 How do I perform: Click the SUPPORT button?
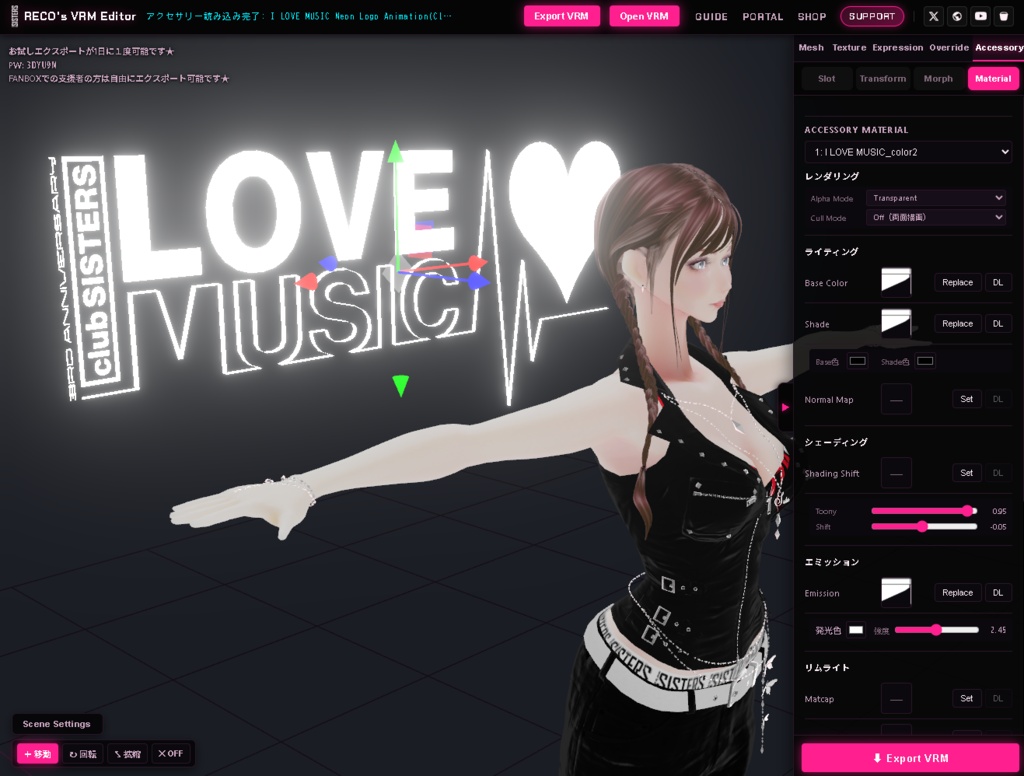coord(872,16)
